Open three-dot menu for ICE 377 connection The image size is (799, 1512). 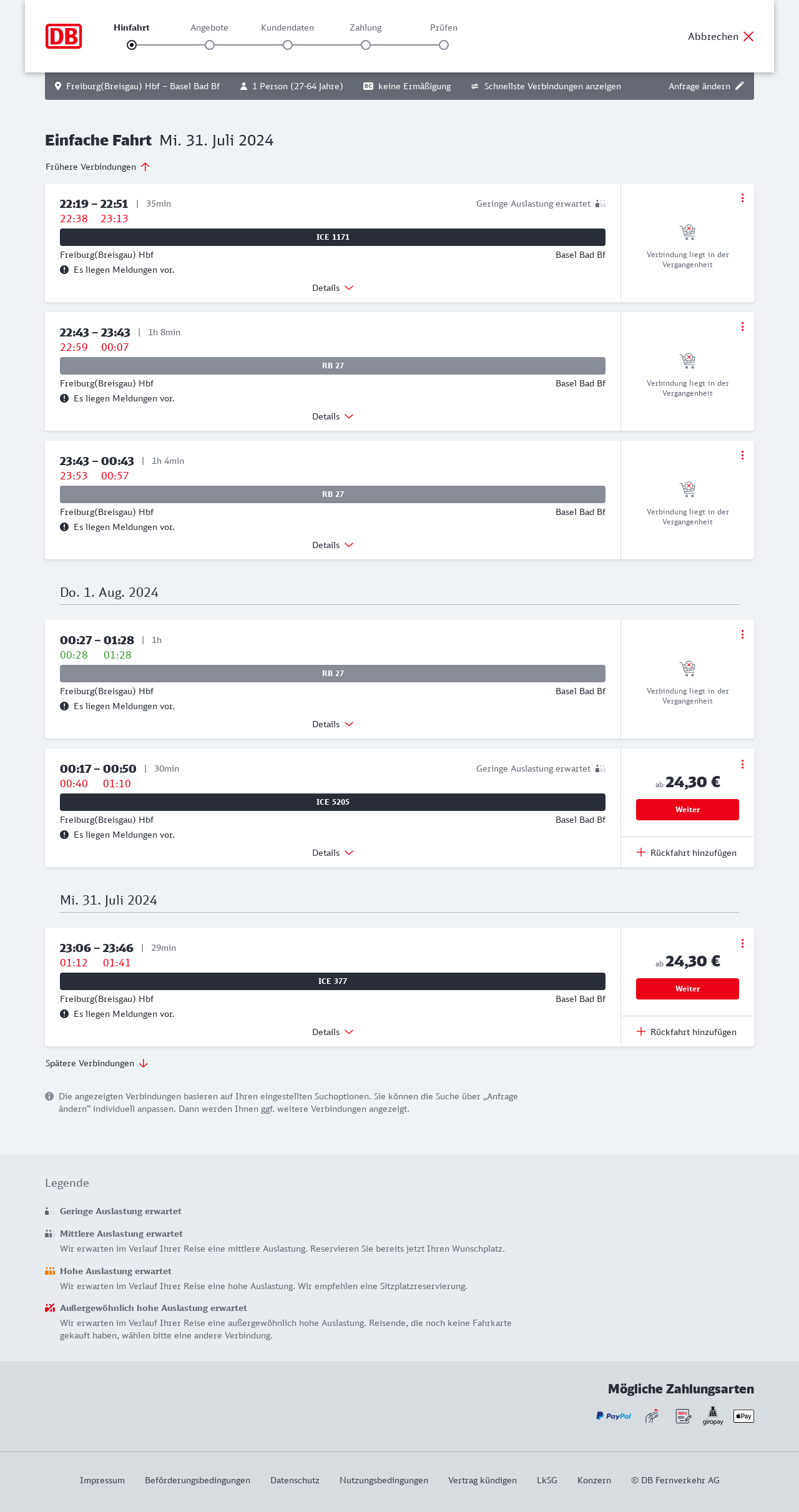point(742,943)
